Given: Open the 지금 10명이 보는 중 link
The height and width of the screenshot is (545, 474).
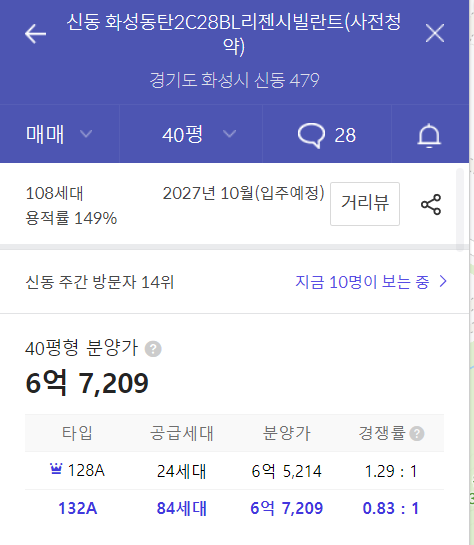Looking at the screenshot, I should tap(371, 282).
